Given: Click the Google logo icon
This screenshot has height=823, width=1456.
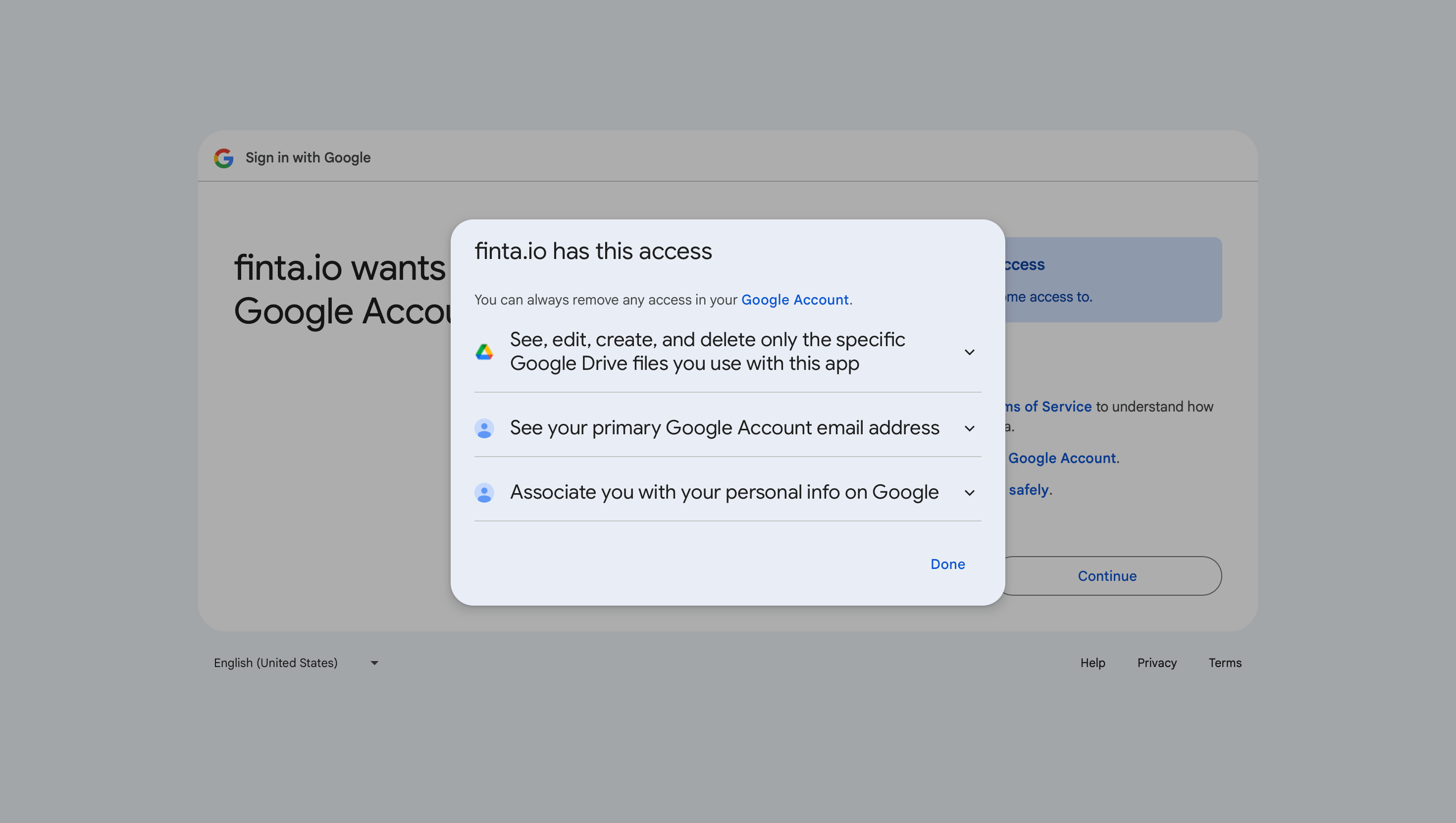Looking at the screenshot, I should point(224,157).
